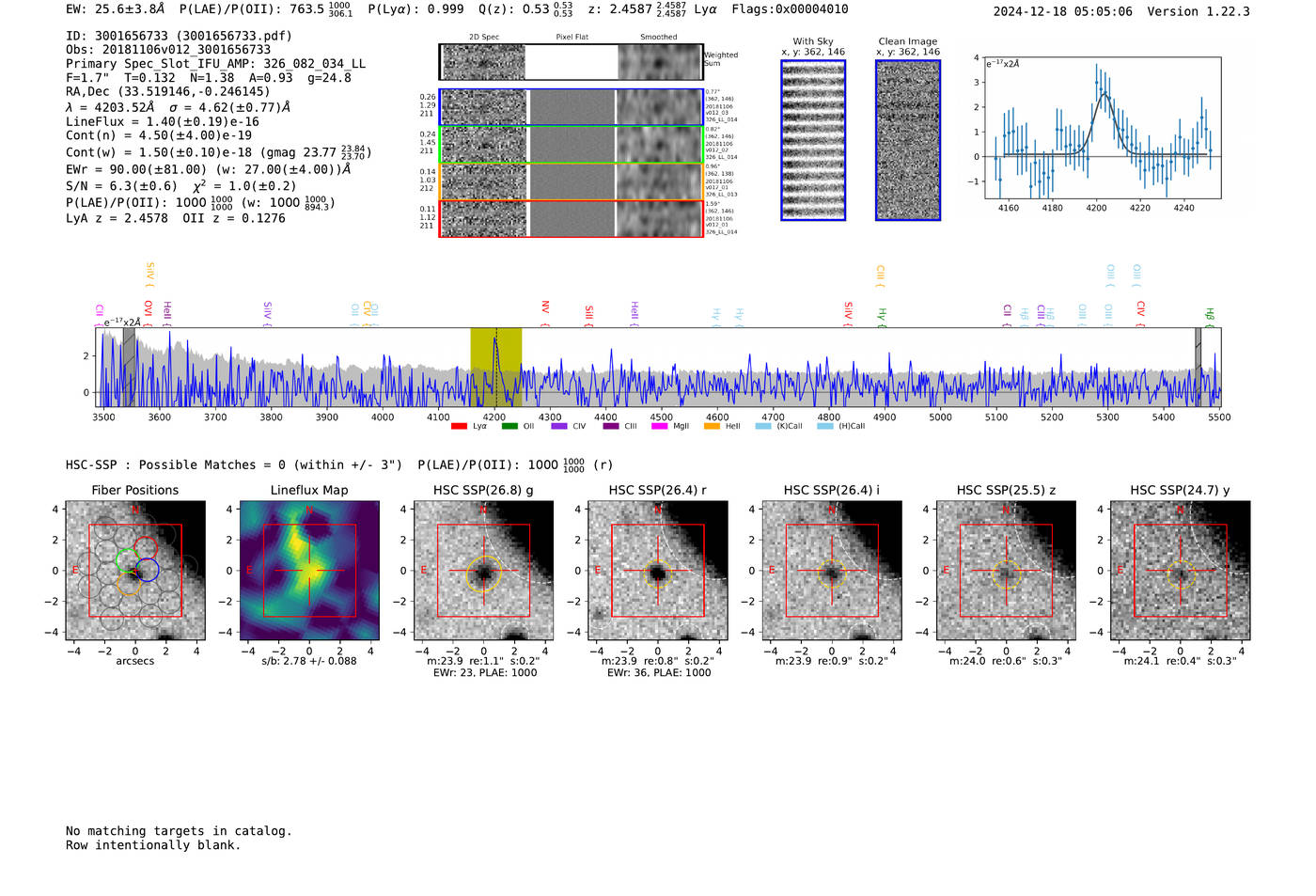Click the 'Smoothed' column header
This screenshot has width=1316, height=896.
[659, 38]
